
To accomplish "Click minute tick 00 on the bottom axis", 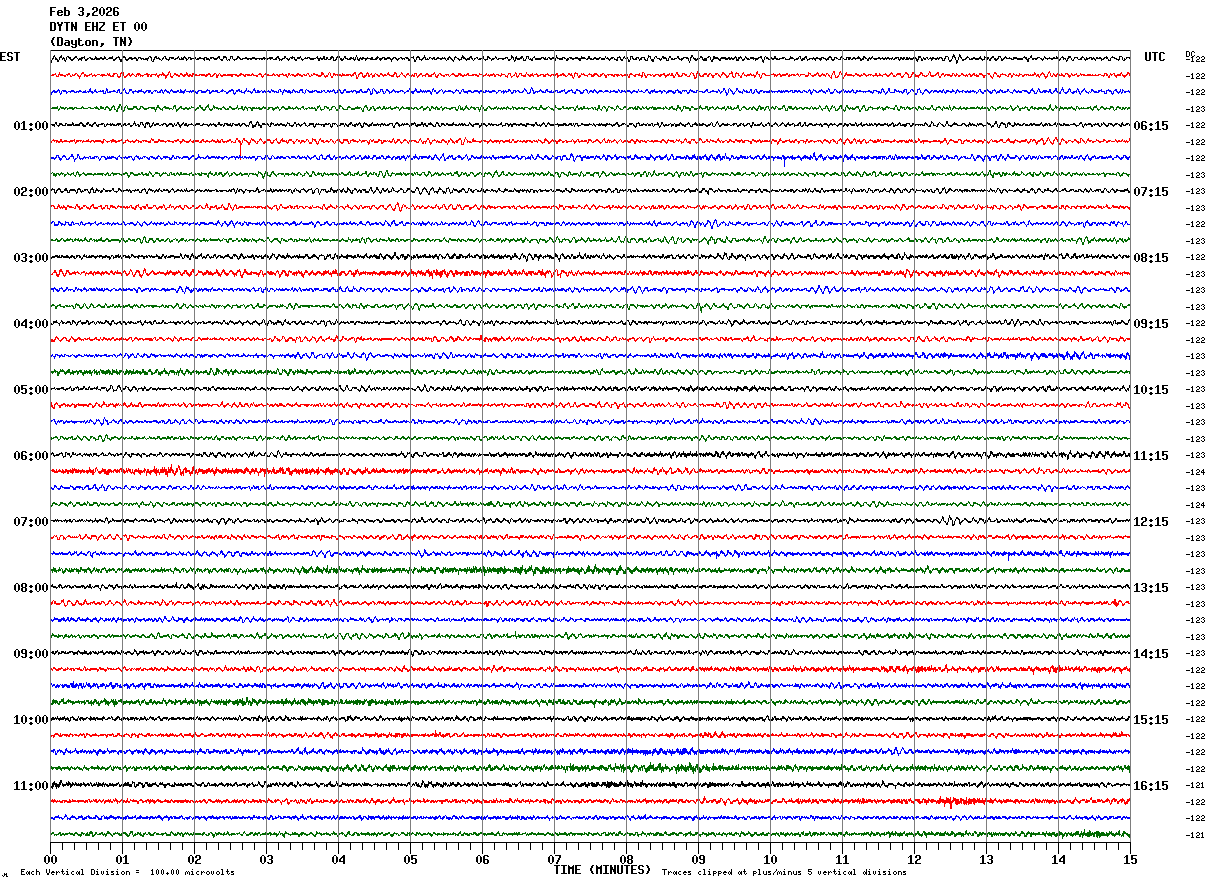I will 50,859.
